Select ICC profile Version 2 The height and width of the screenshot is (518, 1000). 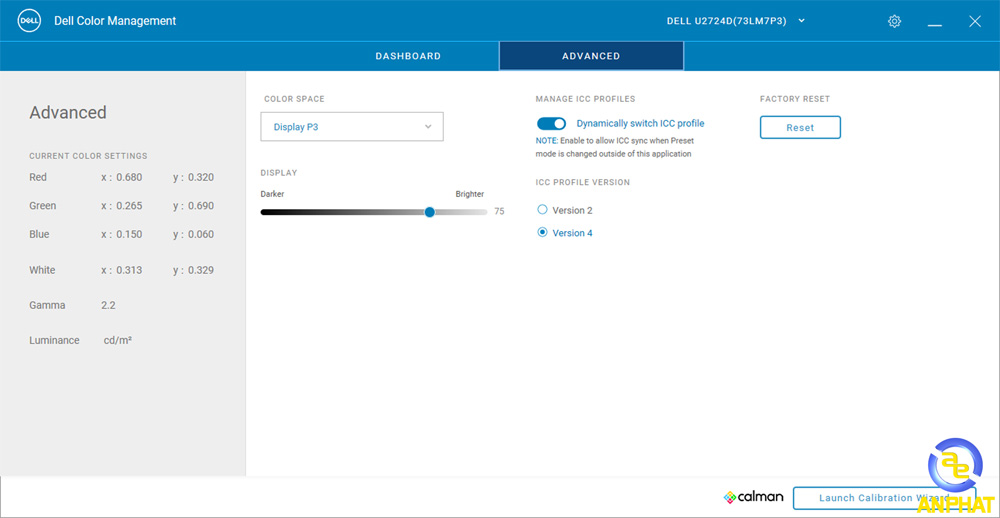pyautogui.click(x=543, y=209)
